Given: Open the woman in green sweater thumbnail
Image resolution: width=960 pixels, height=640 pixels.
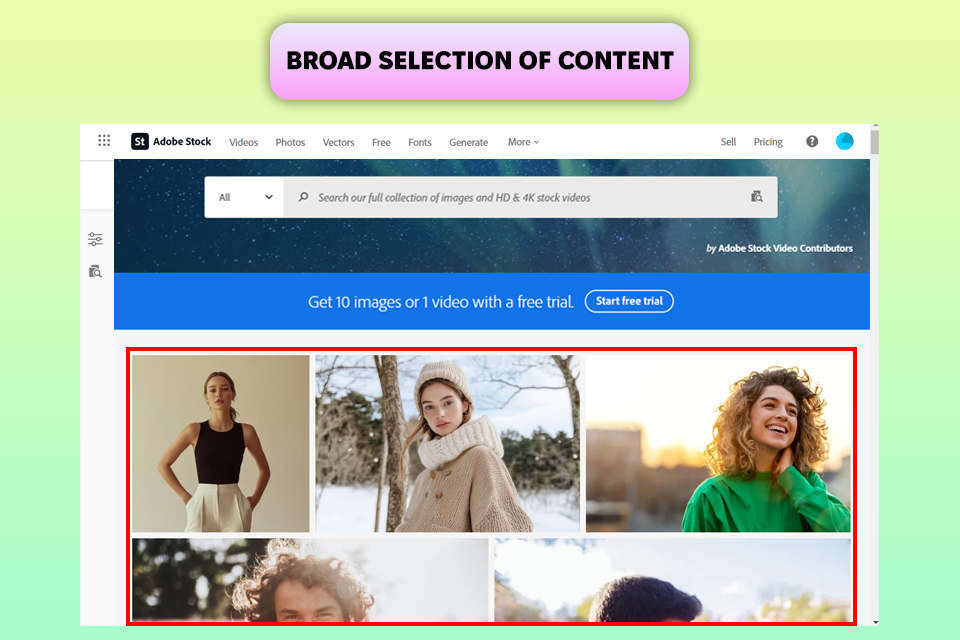Looking at the screenshot, I should 718,443.
